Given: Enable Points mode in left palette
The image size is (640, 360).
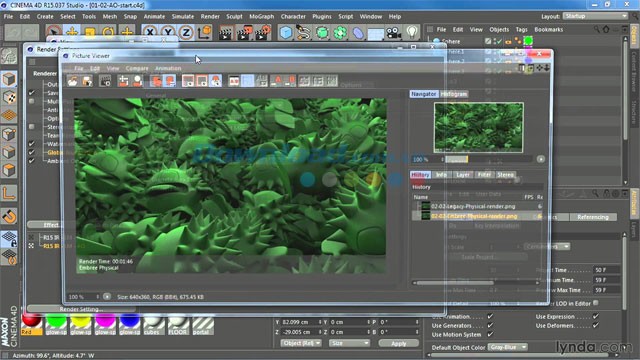Looking at the screenshot, I should [x=9, y=134].
